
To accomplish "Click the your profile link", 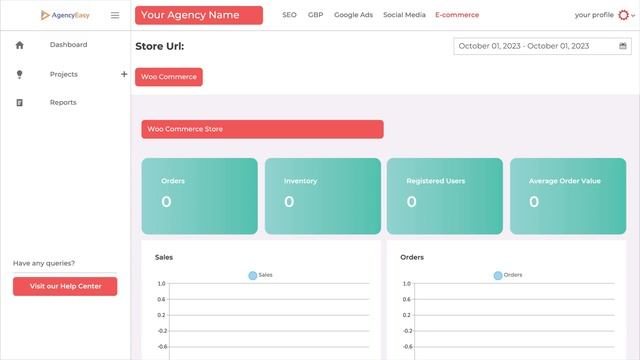I will tap(594, 15).
